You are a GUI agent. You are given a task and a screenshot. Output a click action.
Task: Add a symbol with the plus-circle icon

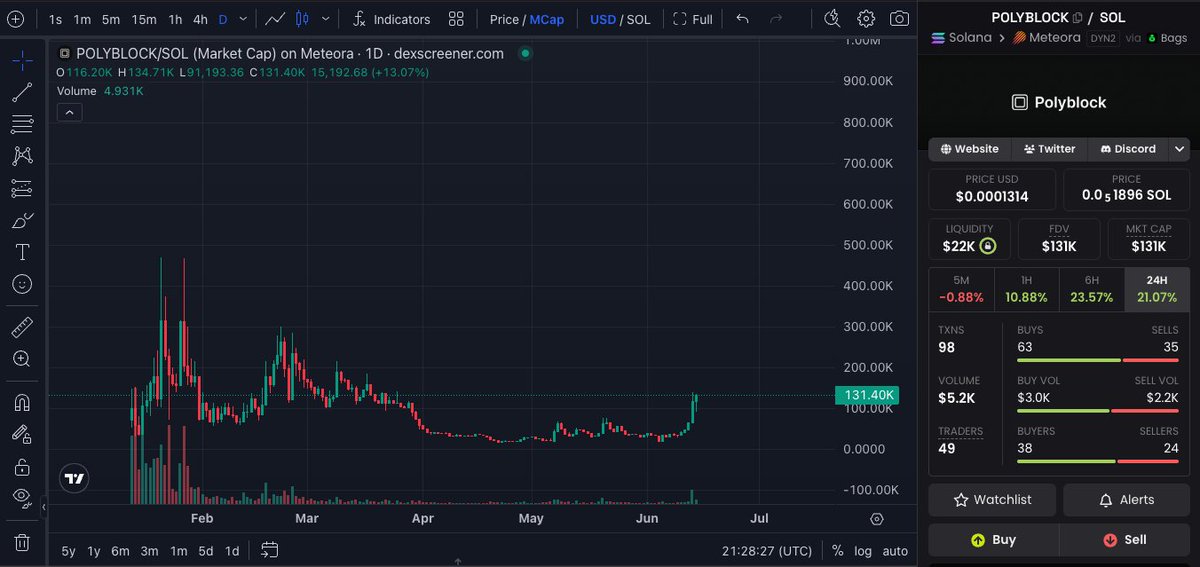click(x=15, y=19)
